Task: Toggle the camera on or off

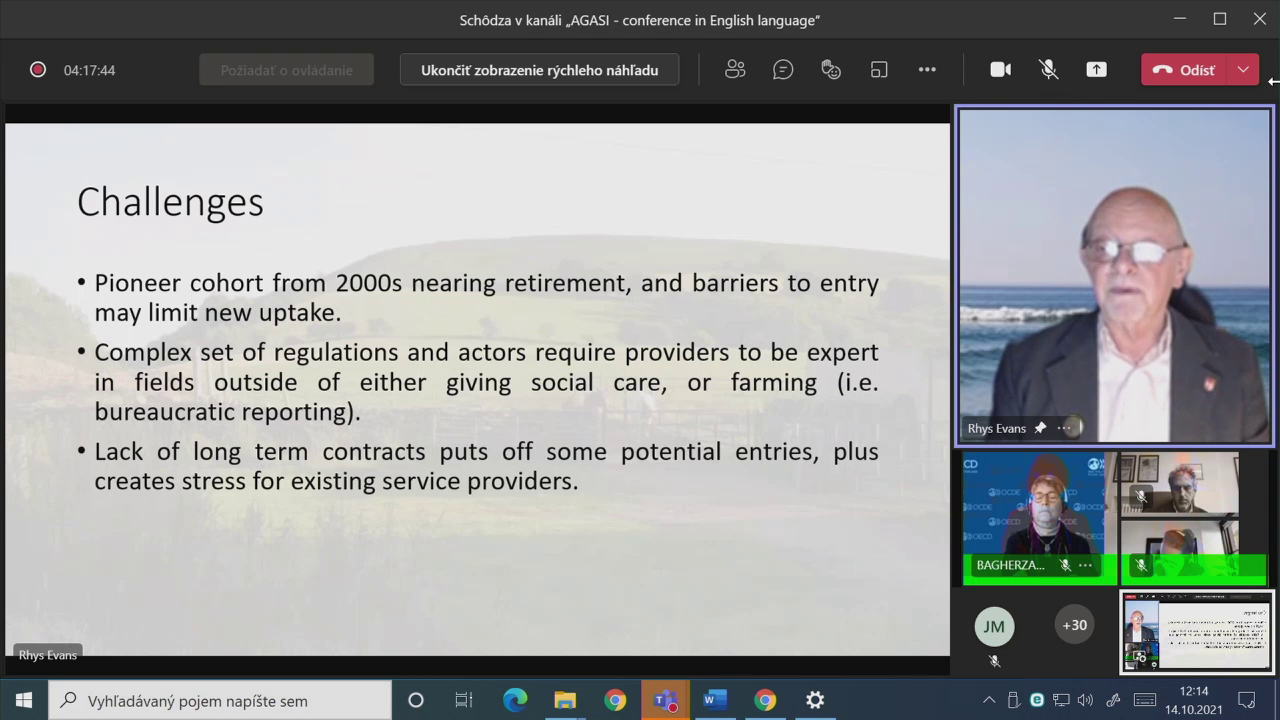Action: 1000,69
